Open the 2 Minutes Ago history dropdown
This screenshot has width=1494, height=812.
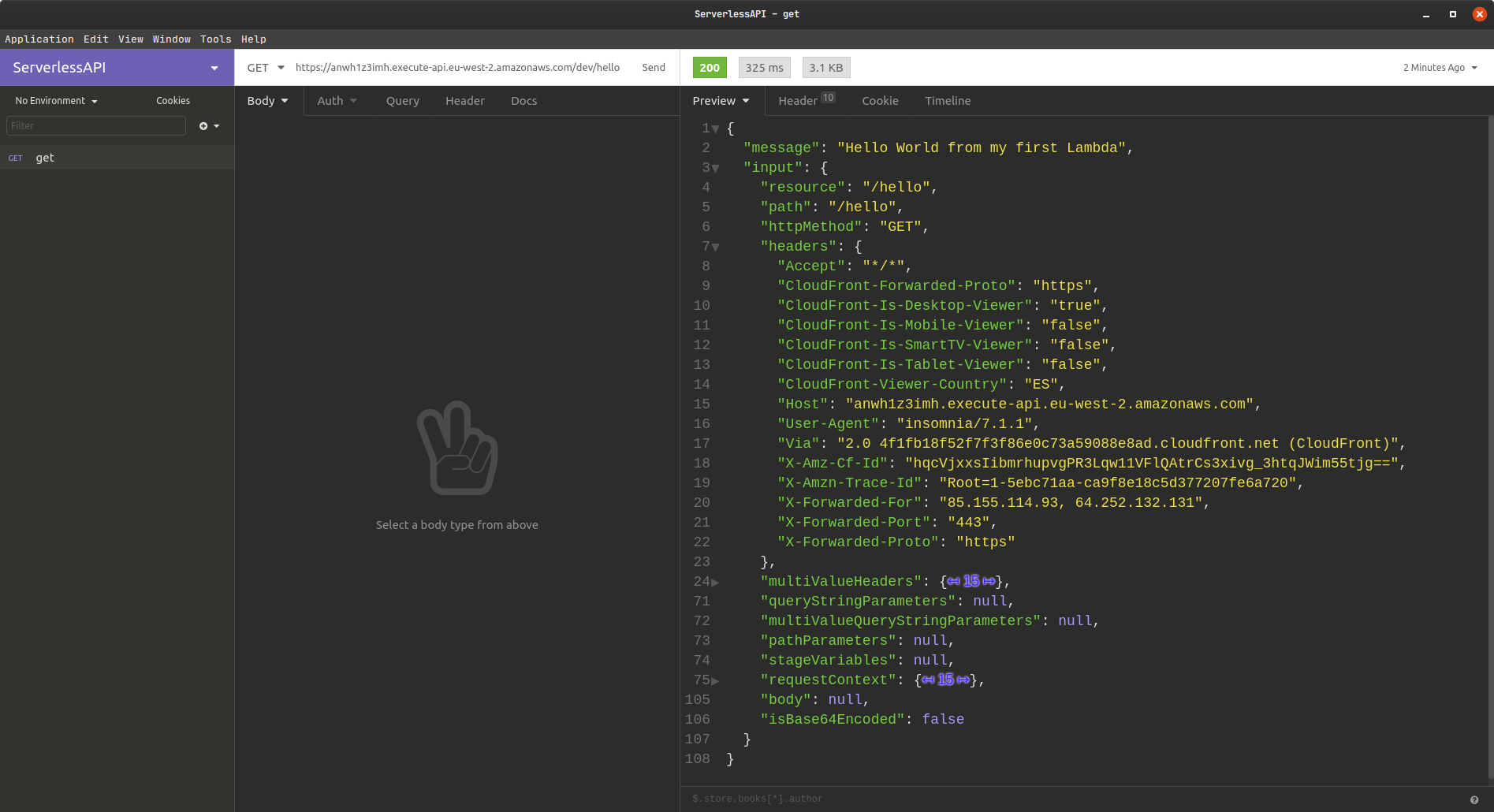coord(1440,68)
